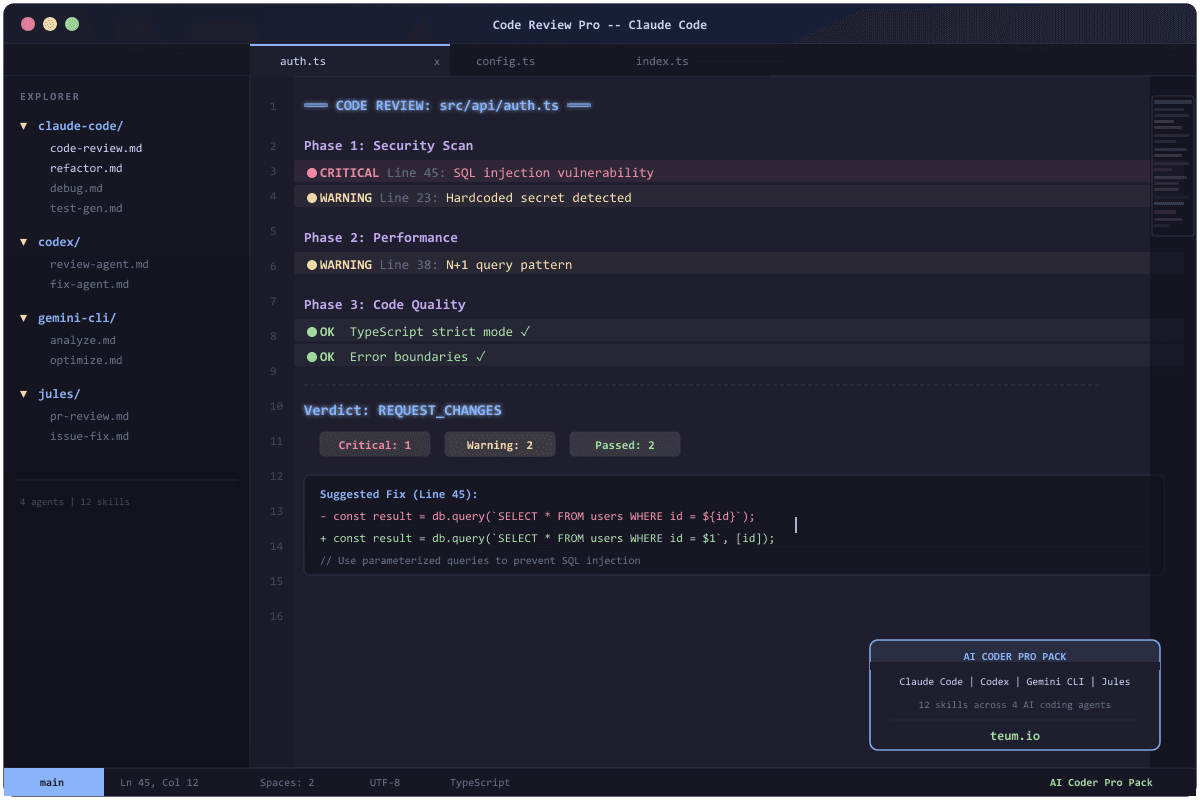
Task: Click the removed db.query line with ${id}
Action: pyautogui.click(x=537, y=516)
